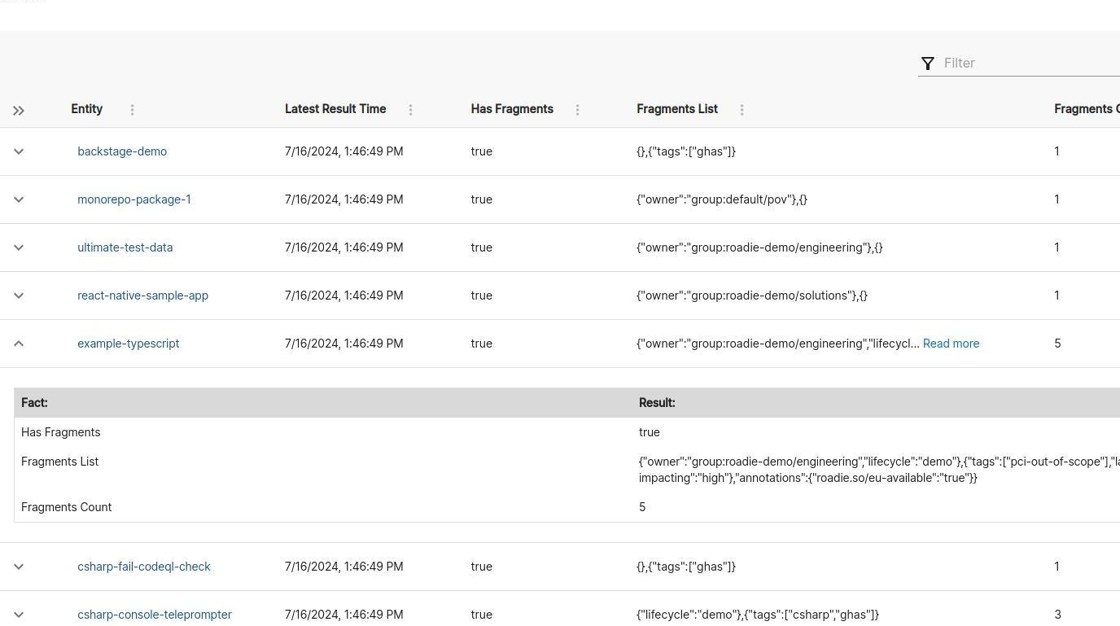Screen dimensions: 1120x626
Task: Expand the ultimate-test-data row
Action: pos(19,247)
